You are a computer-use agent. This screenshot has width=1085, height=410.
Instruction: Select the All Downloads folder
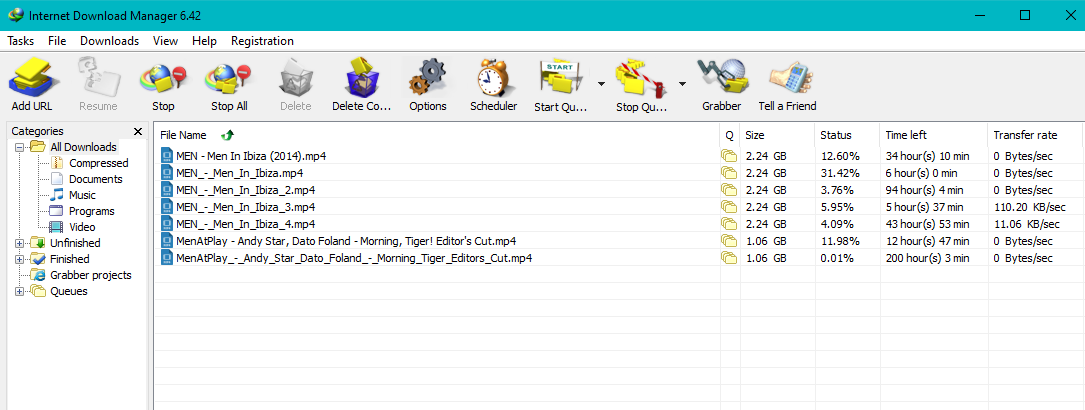coord(83,147)
